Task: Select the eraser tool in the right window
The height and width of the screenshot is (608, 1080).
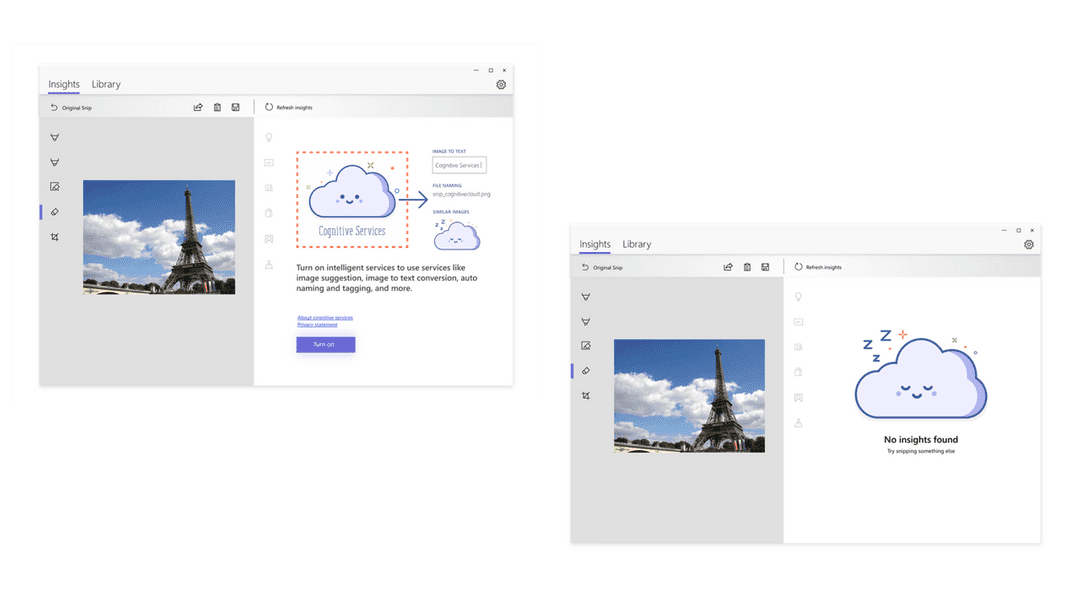Action: click(586, 371)
